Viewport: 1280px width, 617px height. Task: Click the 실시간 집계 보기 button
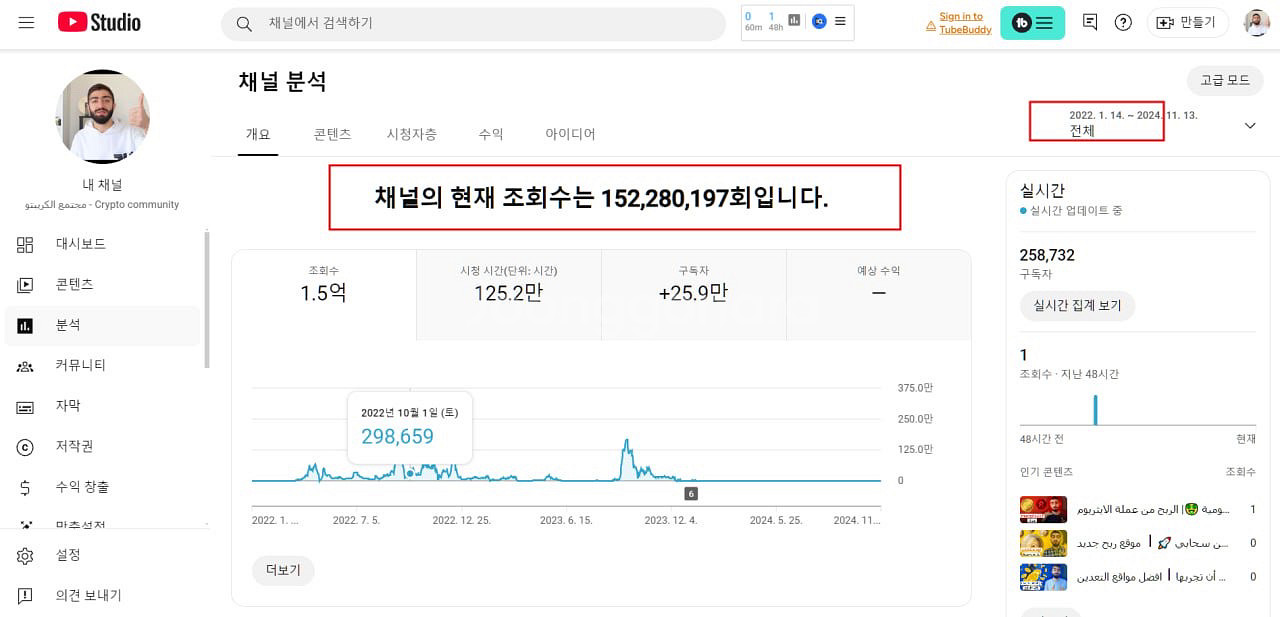click(x=1077, y=306)
